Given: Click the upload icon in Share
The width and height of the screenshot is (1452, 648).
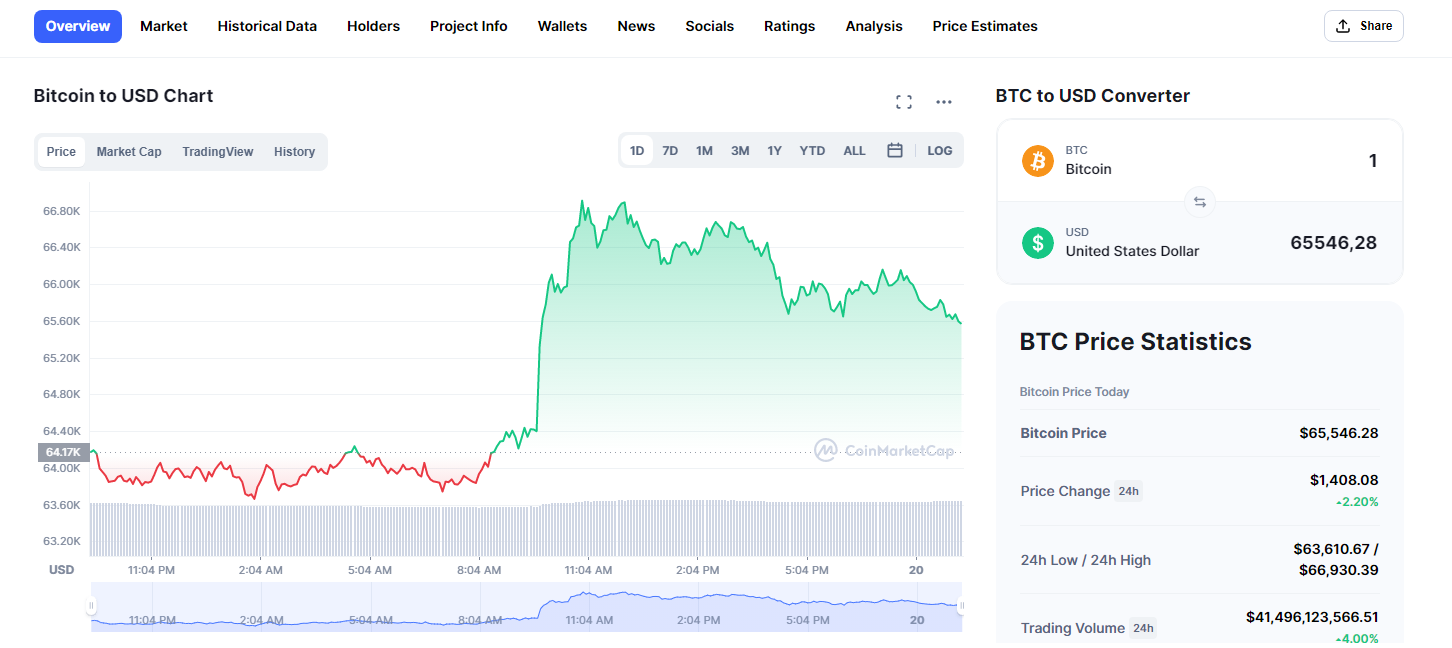Looking at the screenshot, I should [x=1343, y=26].
